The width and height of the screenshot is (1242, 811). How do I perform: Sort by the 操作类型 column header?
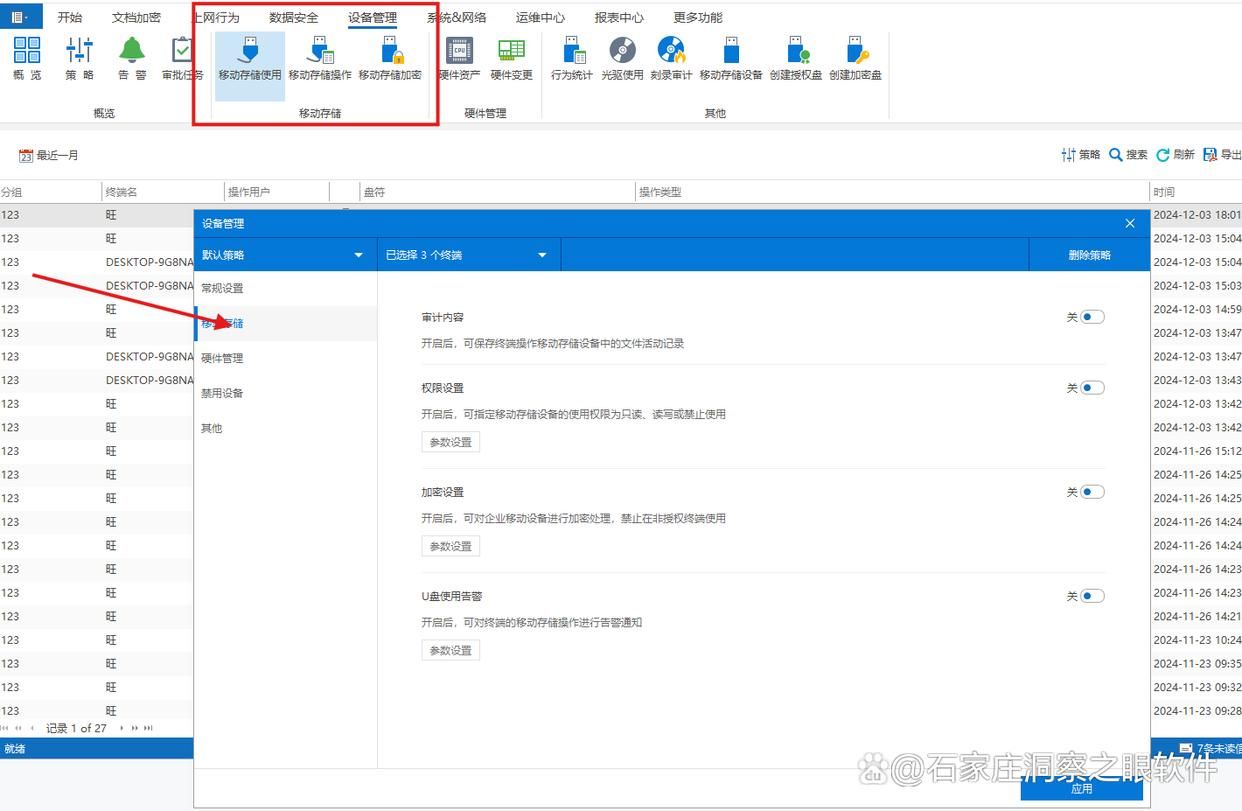[x=892, y=192]
